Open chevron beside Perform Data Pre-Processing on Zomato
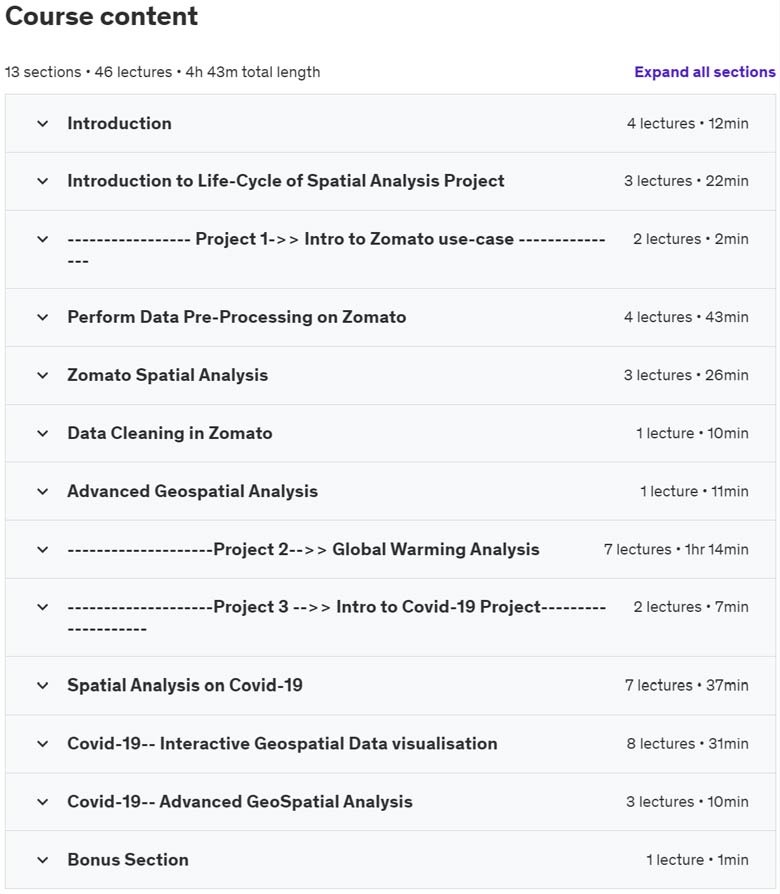 42,317
